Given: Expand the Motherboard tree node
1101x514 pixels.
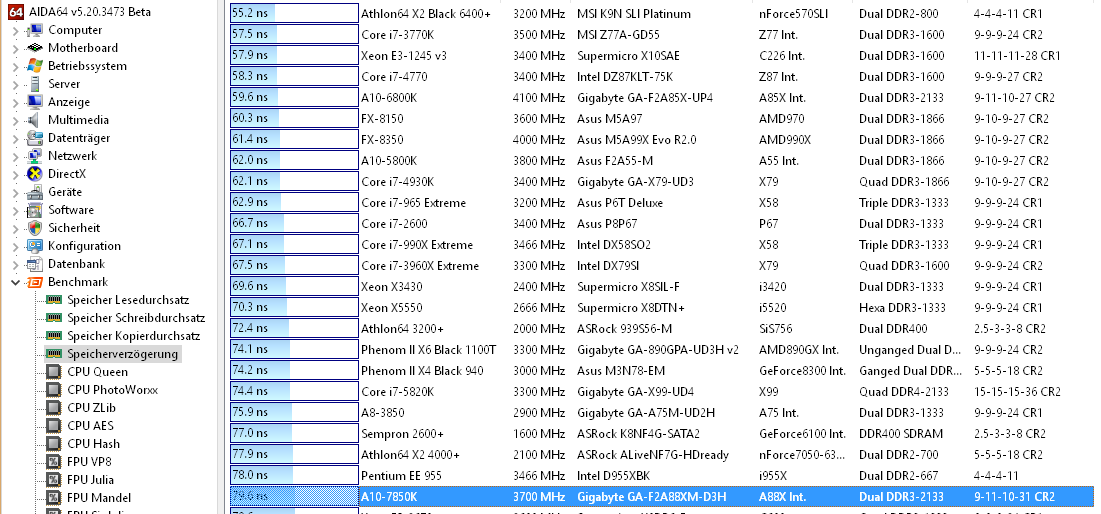Looking at the screenshot, I should click(x=15, y=48).
